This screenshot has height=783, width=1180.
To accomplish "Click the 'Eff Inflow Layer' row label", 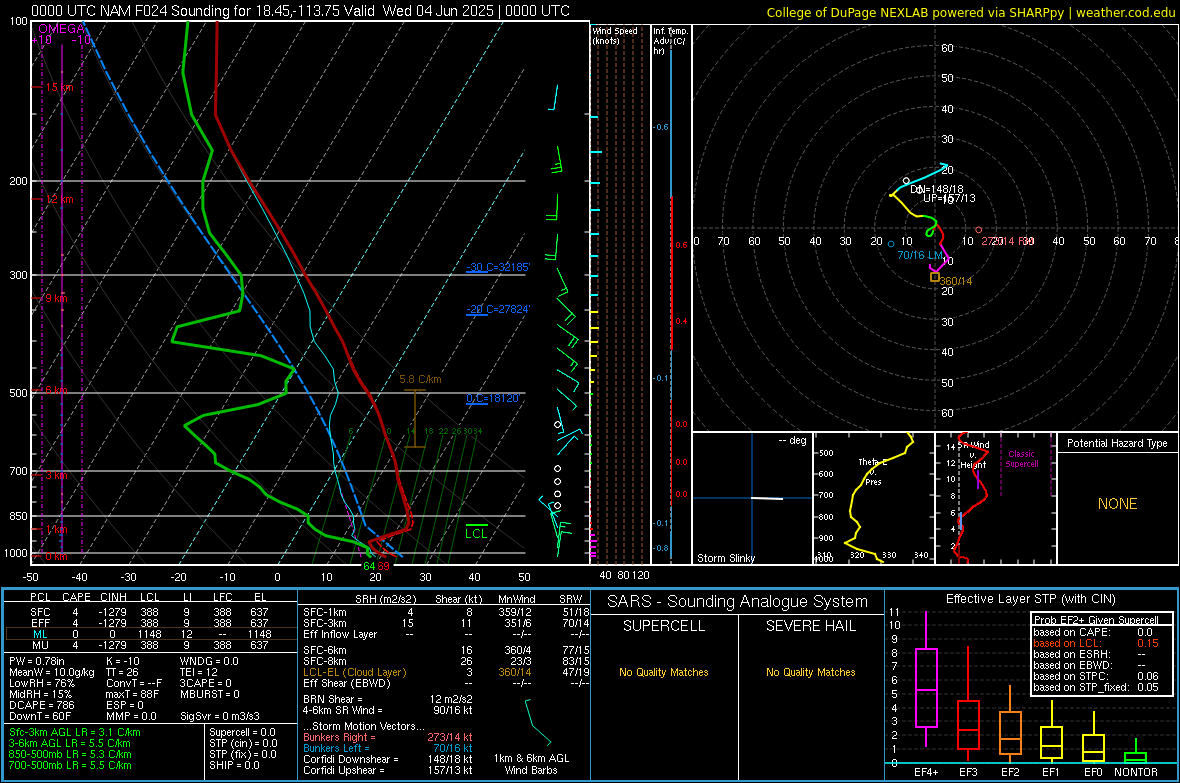I will point(340,634).
